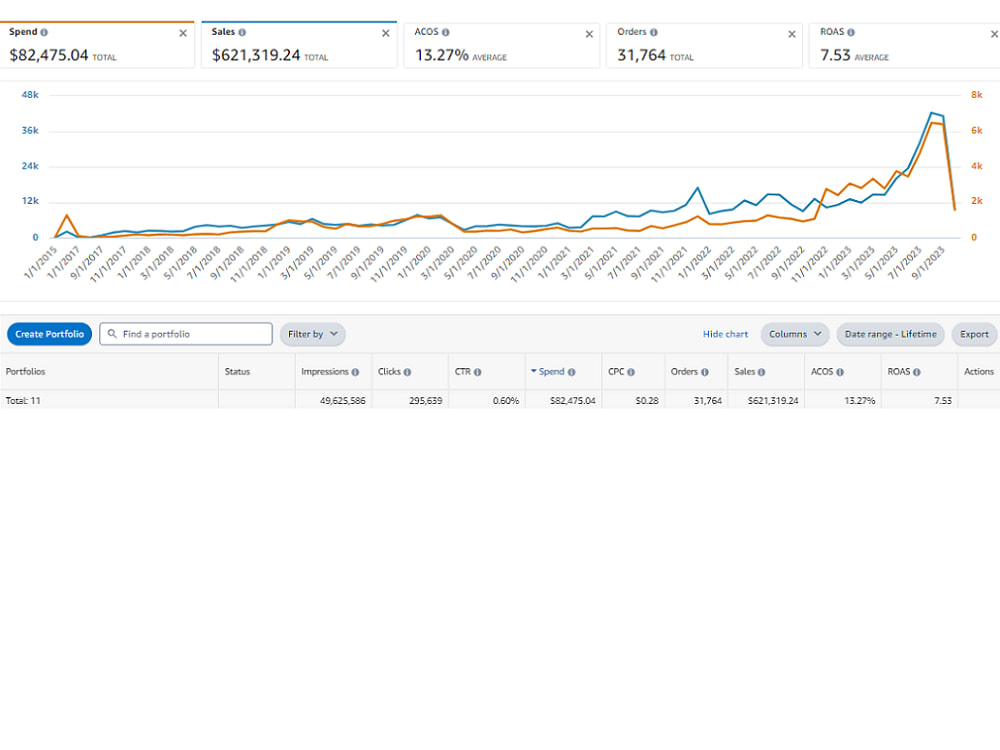Click the 0.60% CTR total

(506, 401)
